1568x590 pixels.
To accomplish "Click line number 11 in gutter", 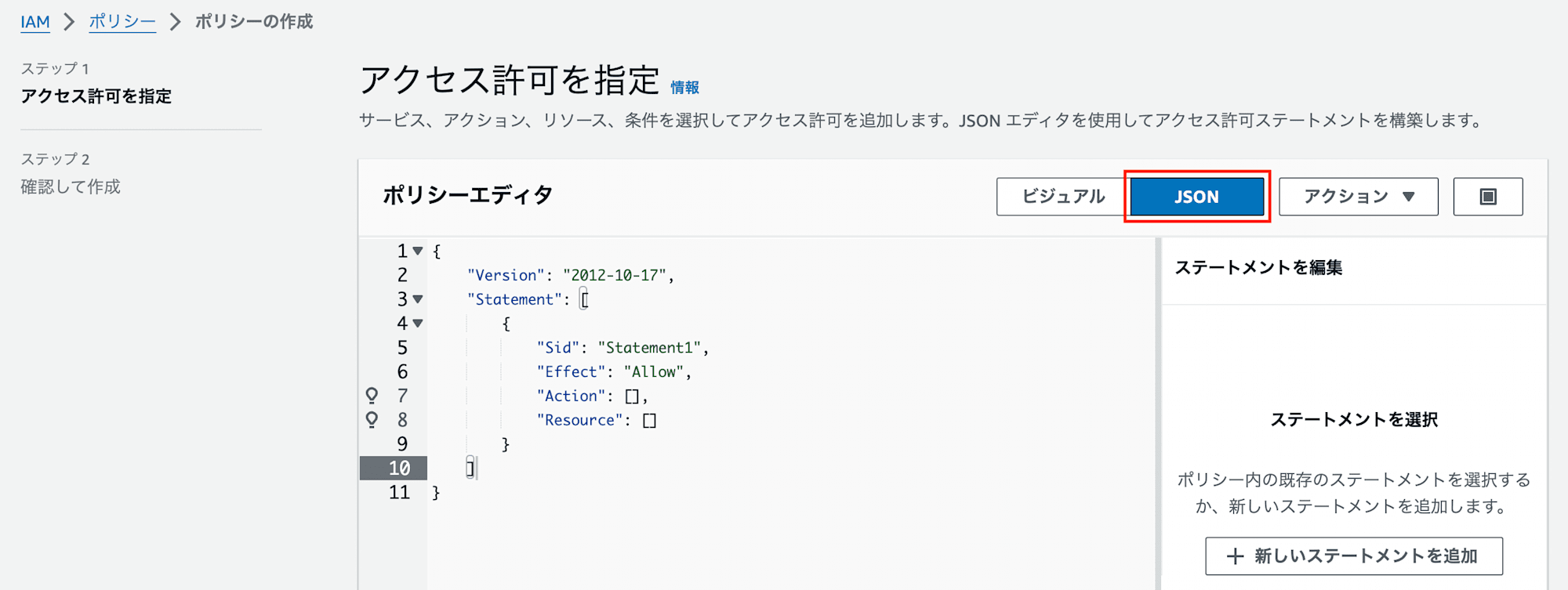I will click(399, 493).
